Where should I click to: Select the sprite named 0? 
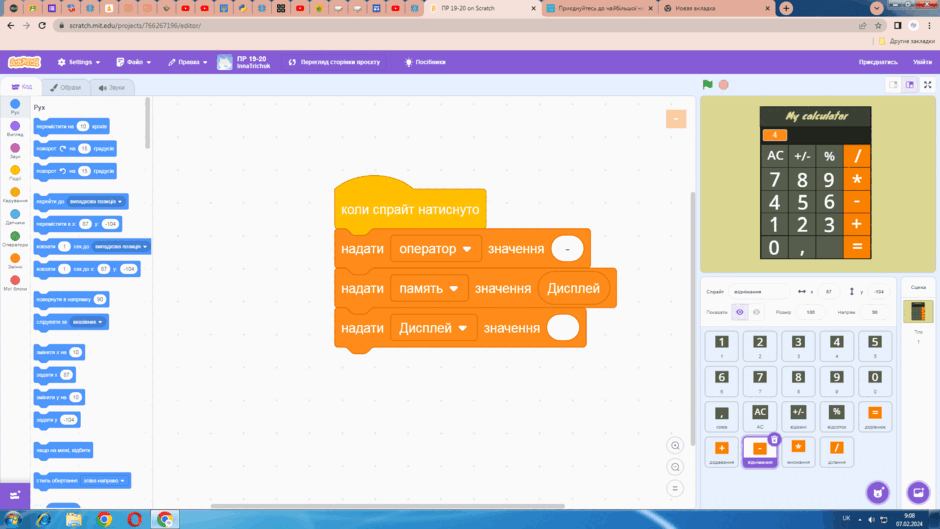[875, 381]
